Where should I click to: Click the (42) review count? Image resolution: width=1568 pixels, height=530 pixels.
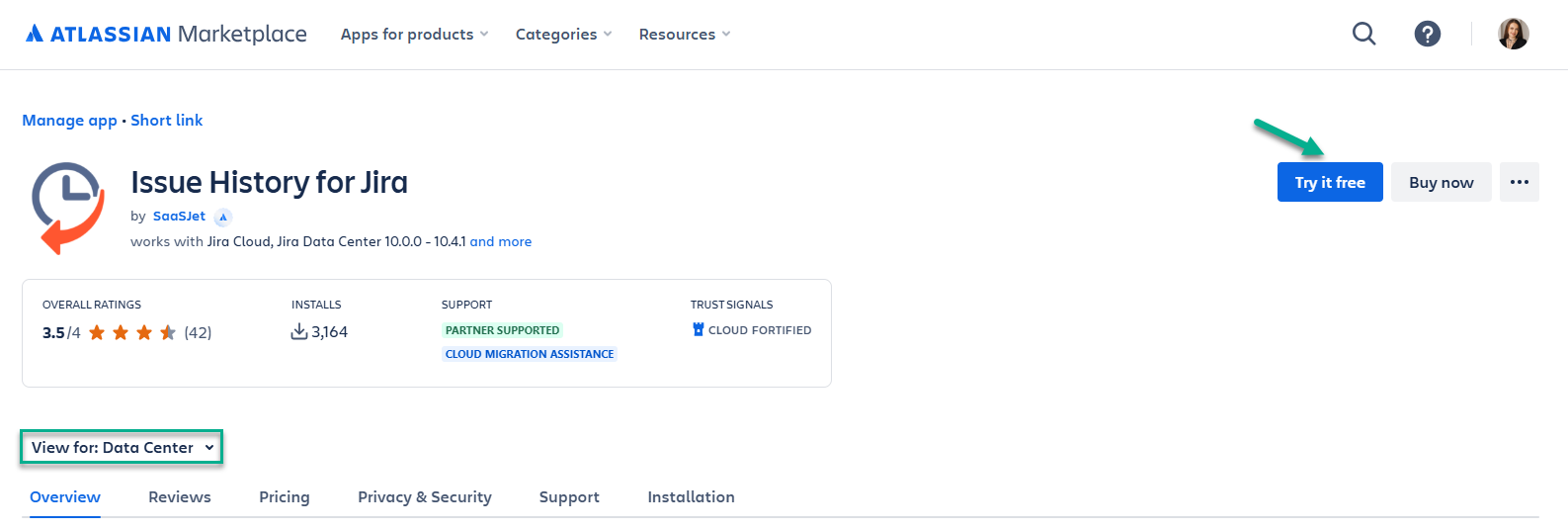pyautogui.click(x=198, y=332)
